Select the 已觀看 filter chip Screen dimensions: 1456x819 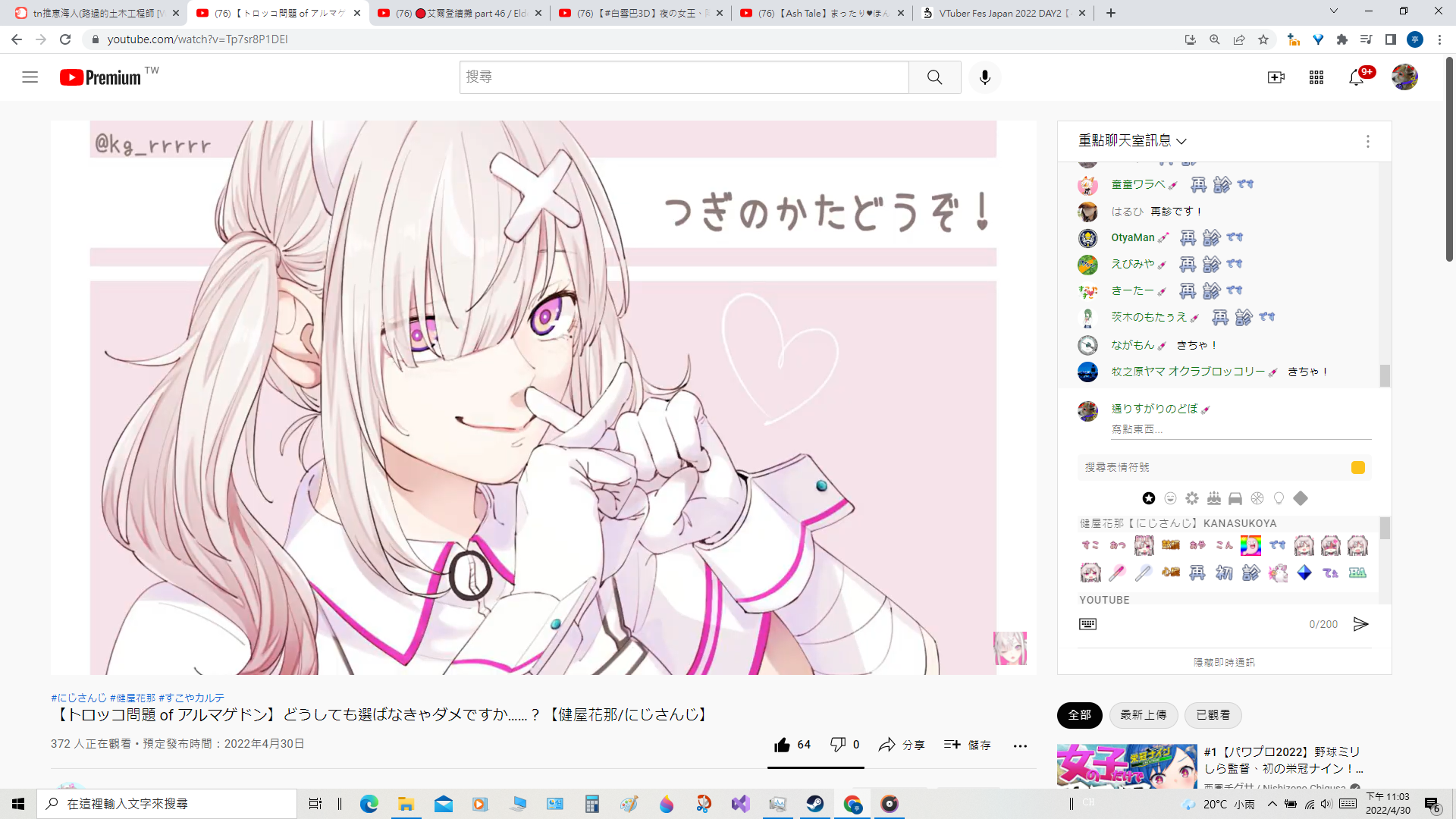[1213, 715]
